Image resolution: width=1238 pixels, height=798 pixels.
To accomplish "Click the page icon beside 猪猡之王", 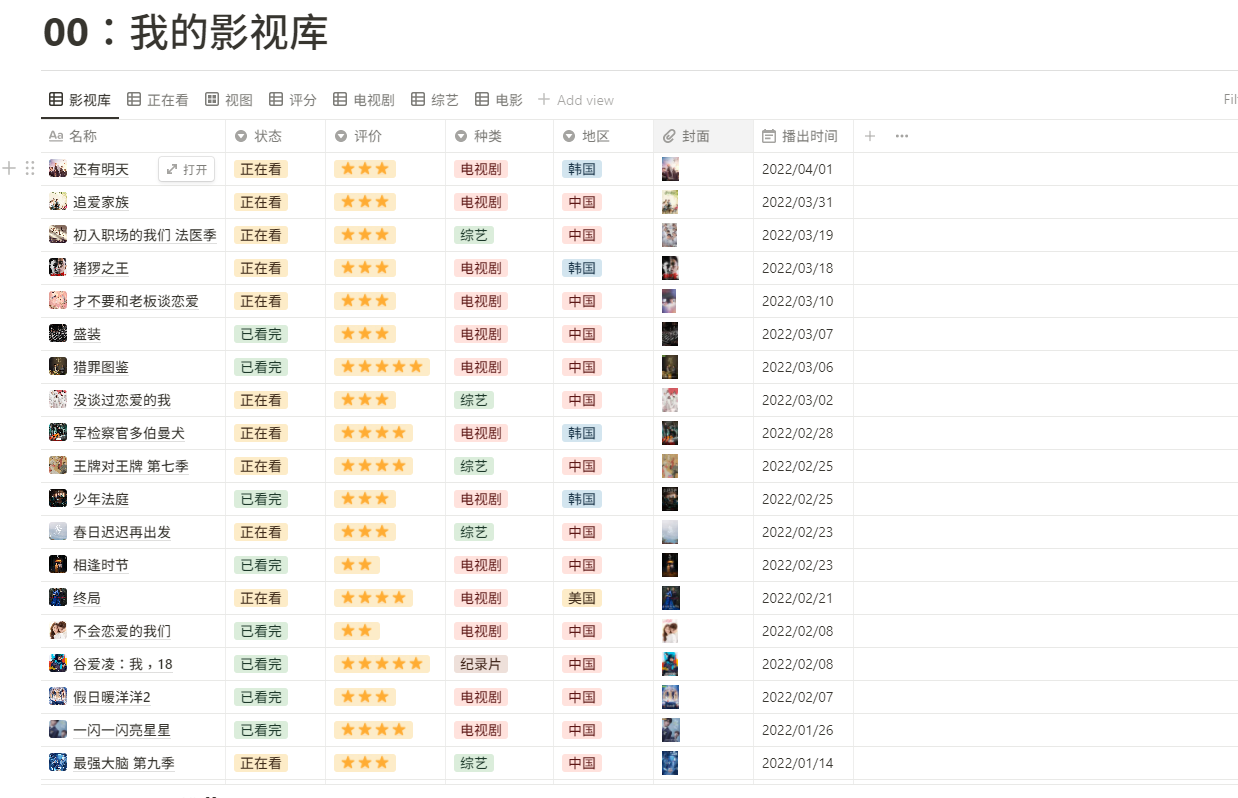I will [x=58, y=268].
